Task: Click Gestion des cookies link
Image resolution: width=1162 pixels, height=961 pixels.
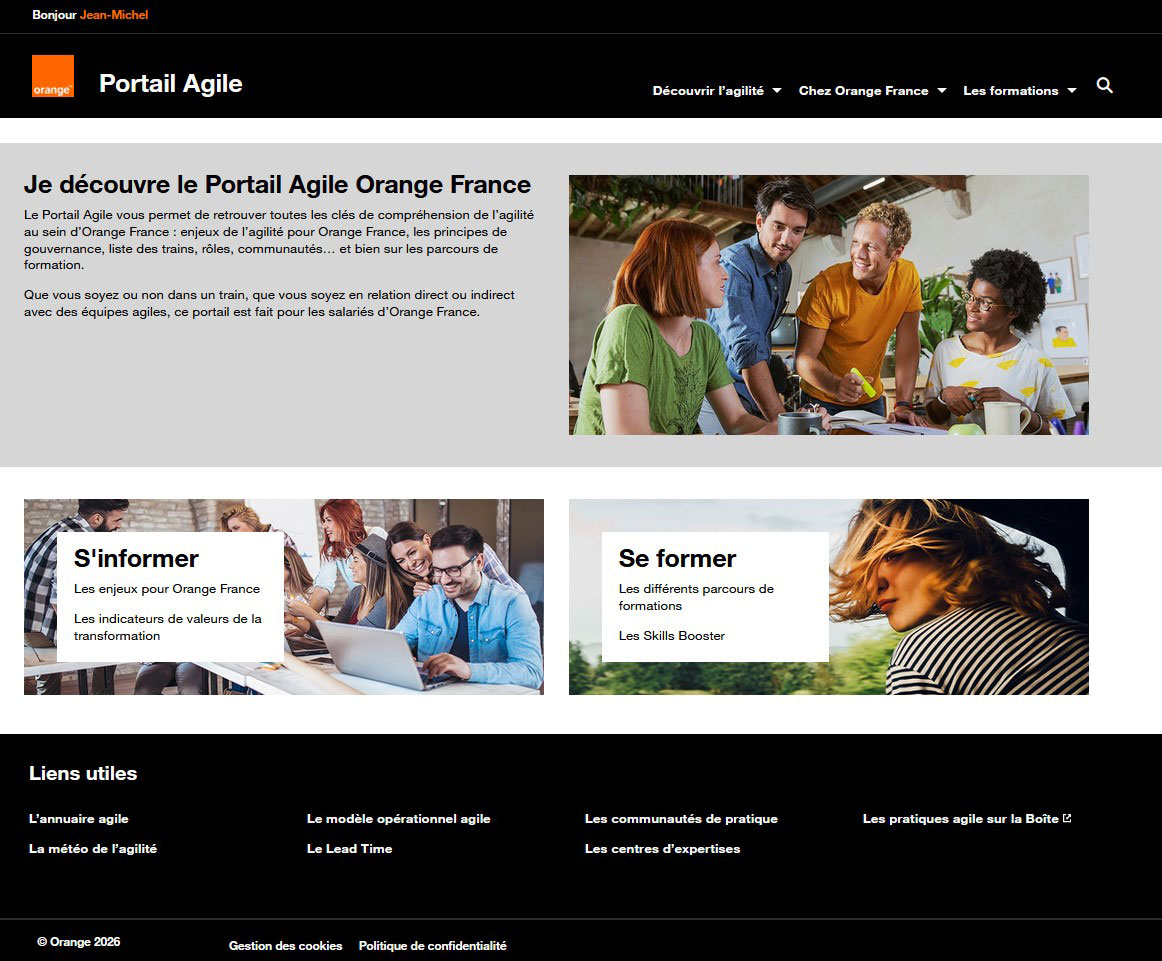Action: [285, 945]
